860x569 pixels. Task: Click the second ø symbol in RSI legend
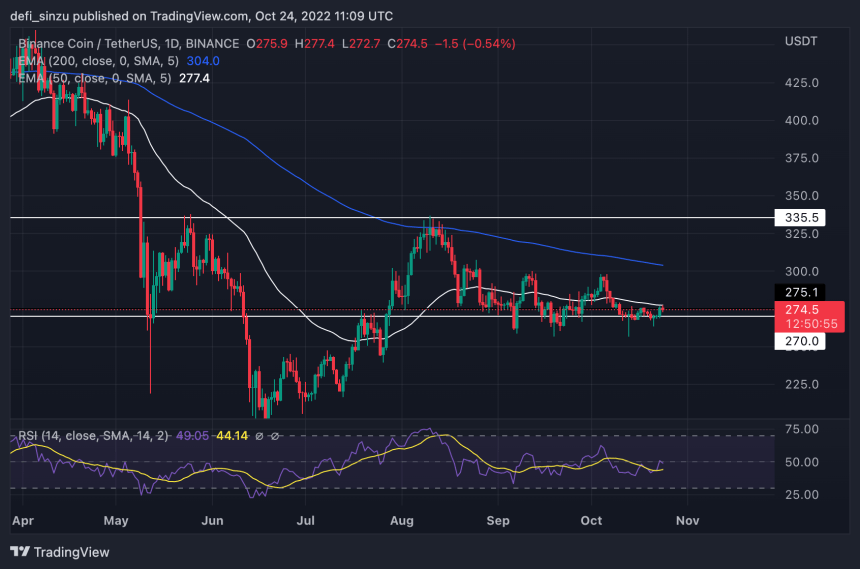click(275, 436)
